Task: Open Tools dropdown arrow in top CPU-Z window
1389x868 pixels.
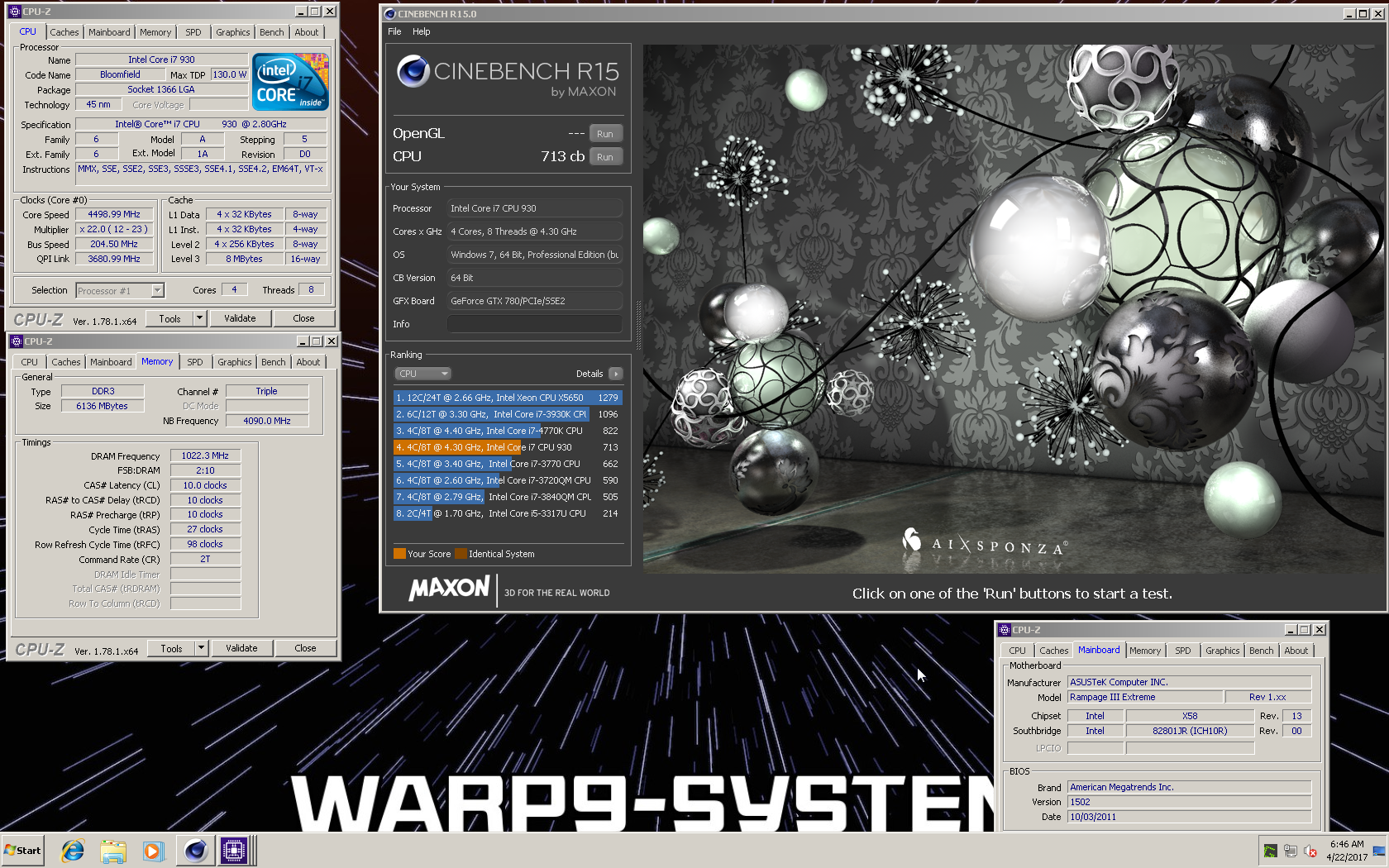Action: click(x=199, y=318)
